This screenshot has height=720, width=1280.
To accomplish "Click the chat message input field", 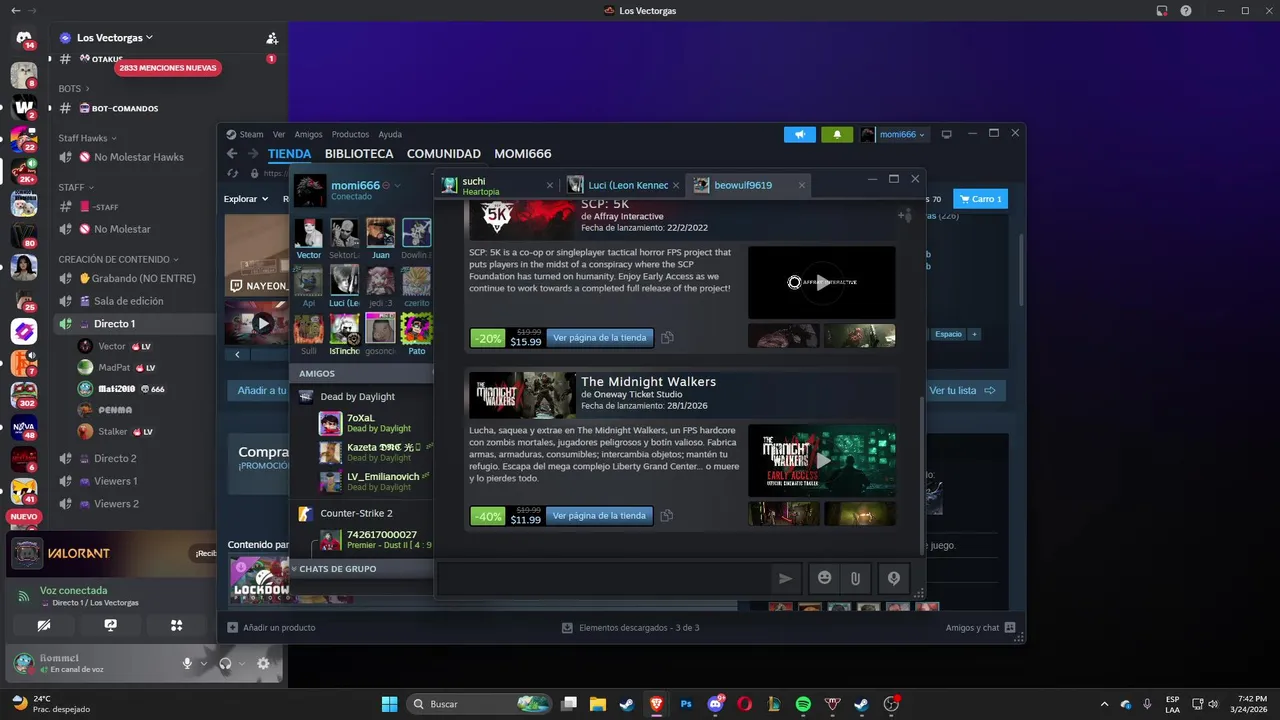I will click(603, 578).
